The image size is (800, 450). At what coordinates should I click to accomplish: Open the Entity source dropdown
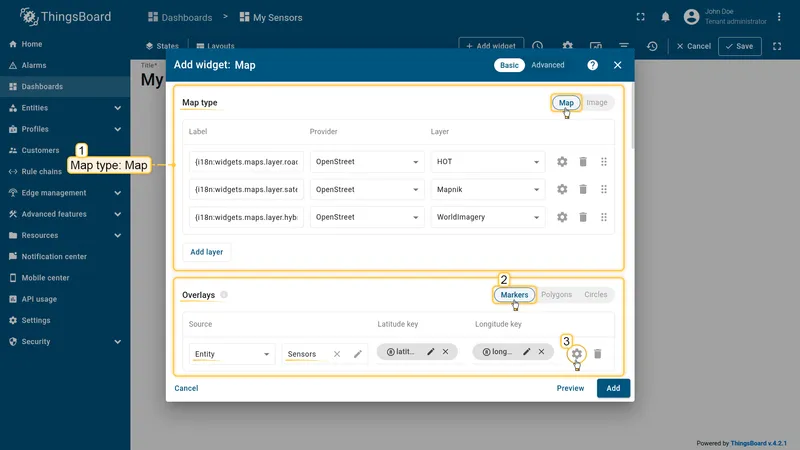(x=232, y=354)
